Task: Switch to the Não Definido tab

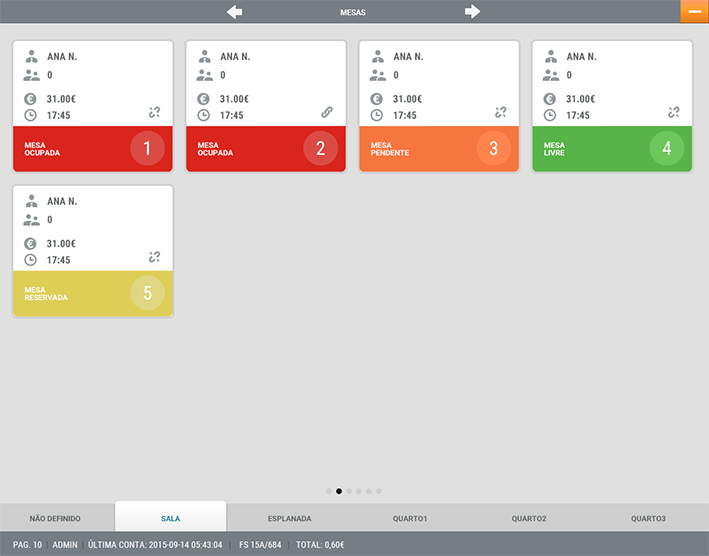Action: (55, 519)
